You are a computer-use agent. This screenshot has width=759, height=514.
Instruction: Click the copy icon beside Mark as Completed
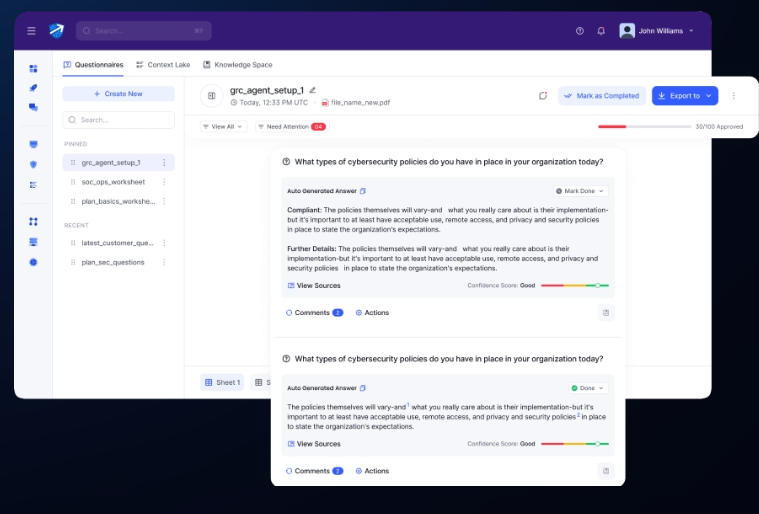coord(543,96)
